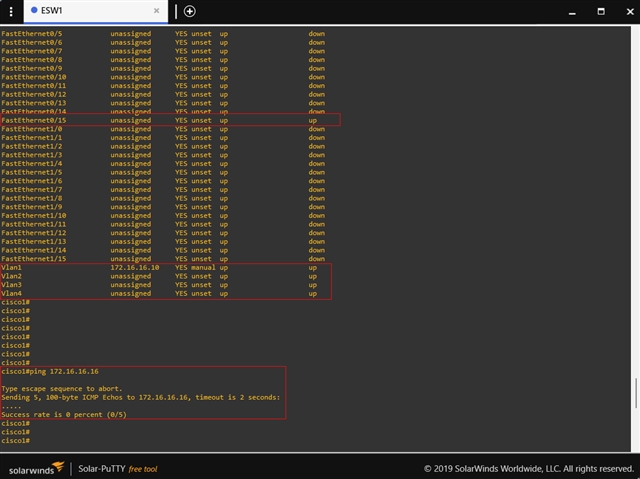Viewport: 640px width, 479px height.
Task: Click the Vlan3 interface name
Action: pos(11,285)
